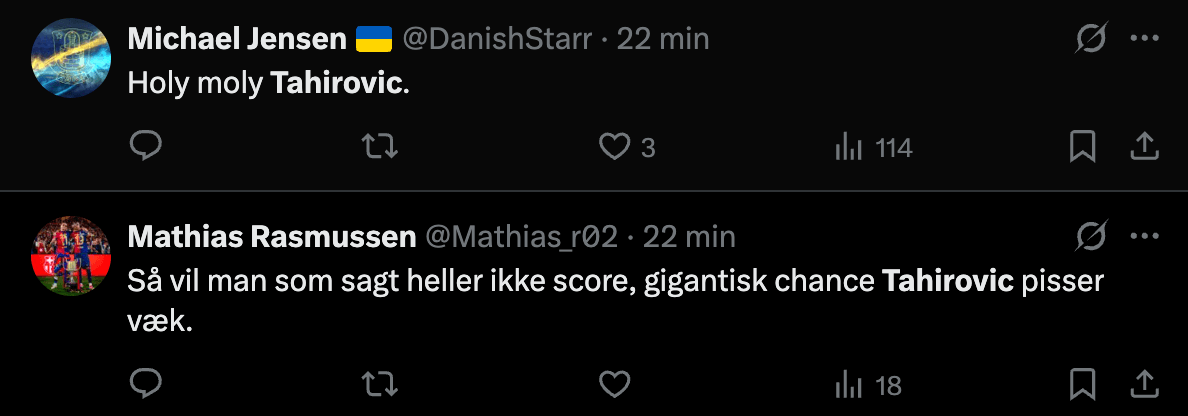
Task: Like Mathias Rasmussen's tweet
Action: pos(613,384)
